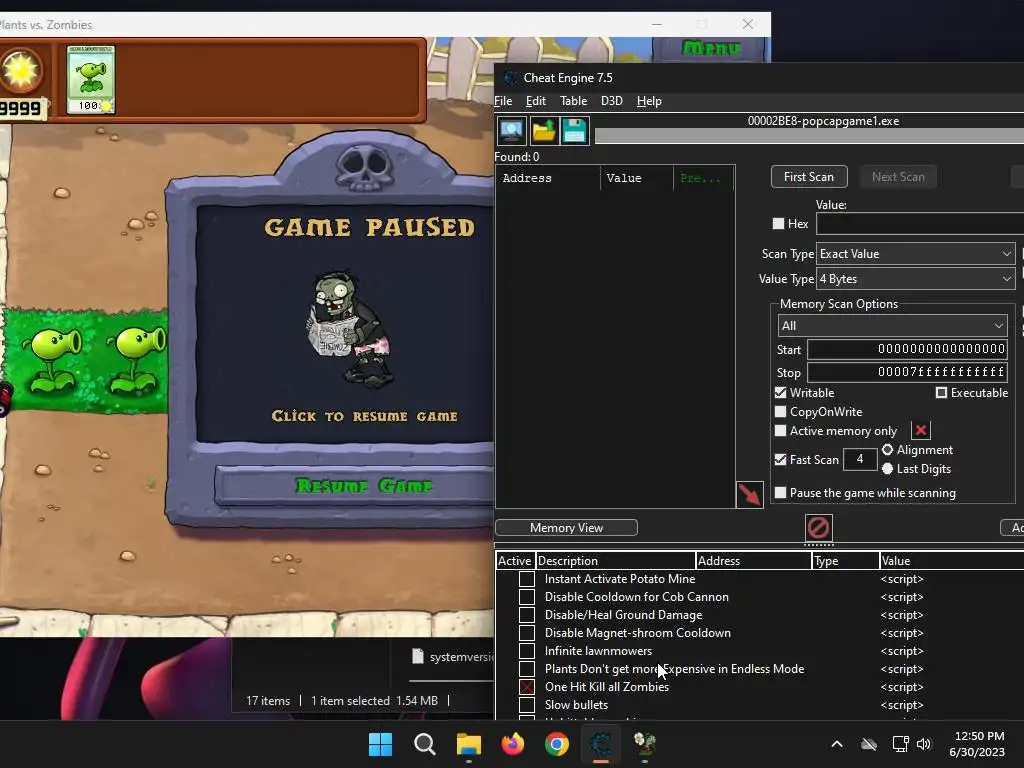Click Resume Game in the pause dialog

click(x=363, y=486)
